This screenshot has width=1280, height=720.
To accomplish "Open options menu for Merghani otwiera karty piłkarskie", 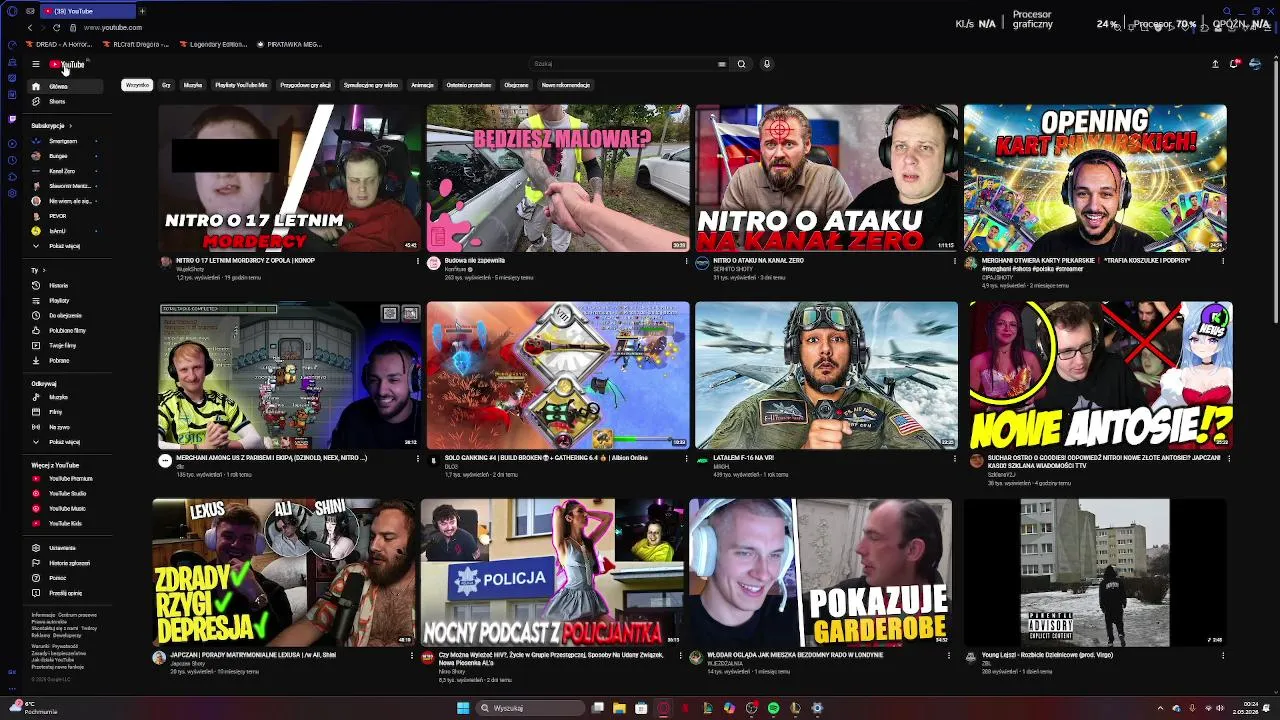I will pos(1222,261).
